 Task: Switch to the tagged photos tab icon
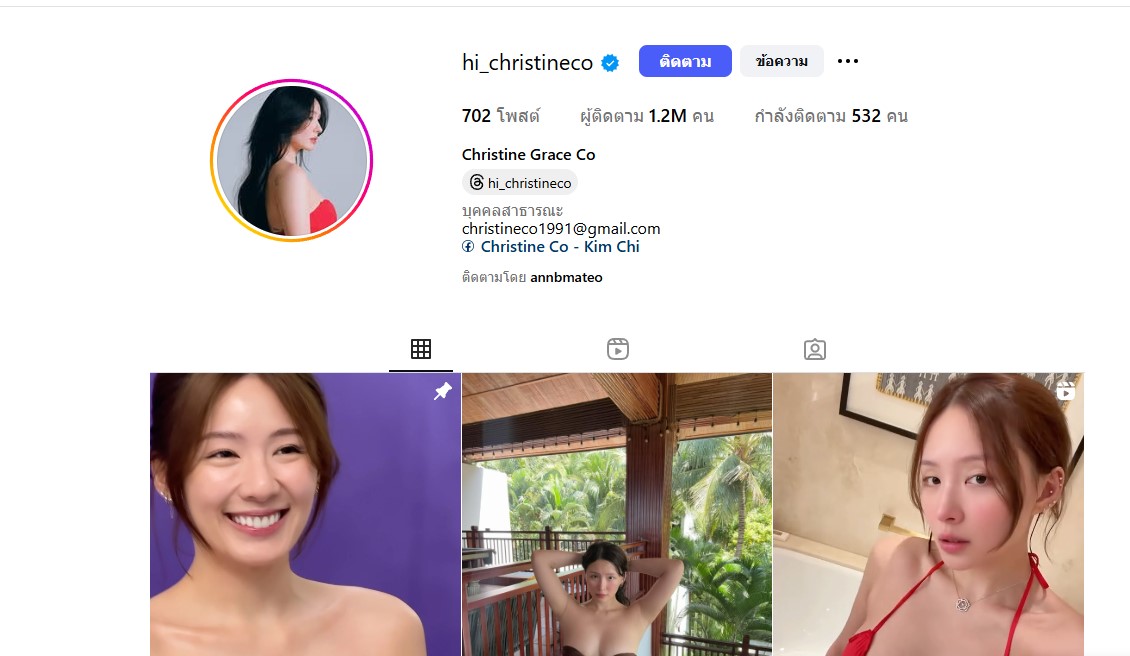click(814, 349)
